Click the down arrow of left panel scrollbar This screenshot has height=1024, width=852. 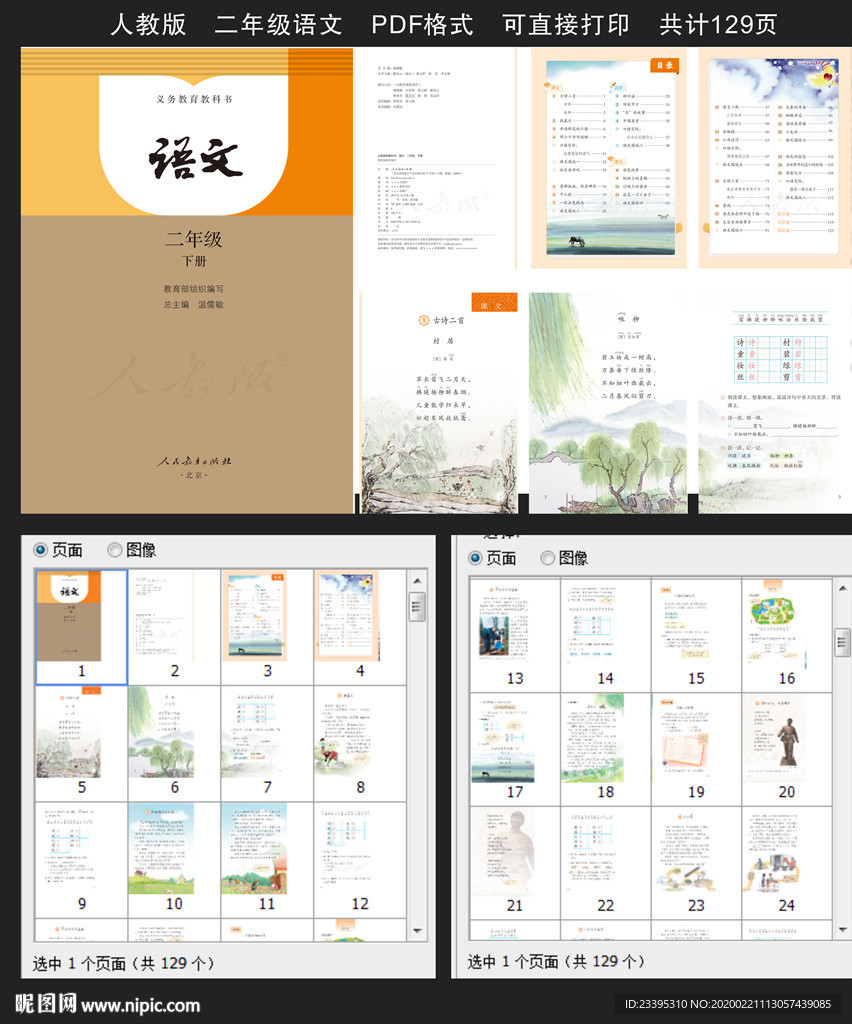click(x=417, y=931)
